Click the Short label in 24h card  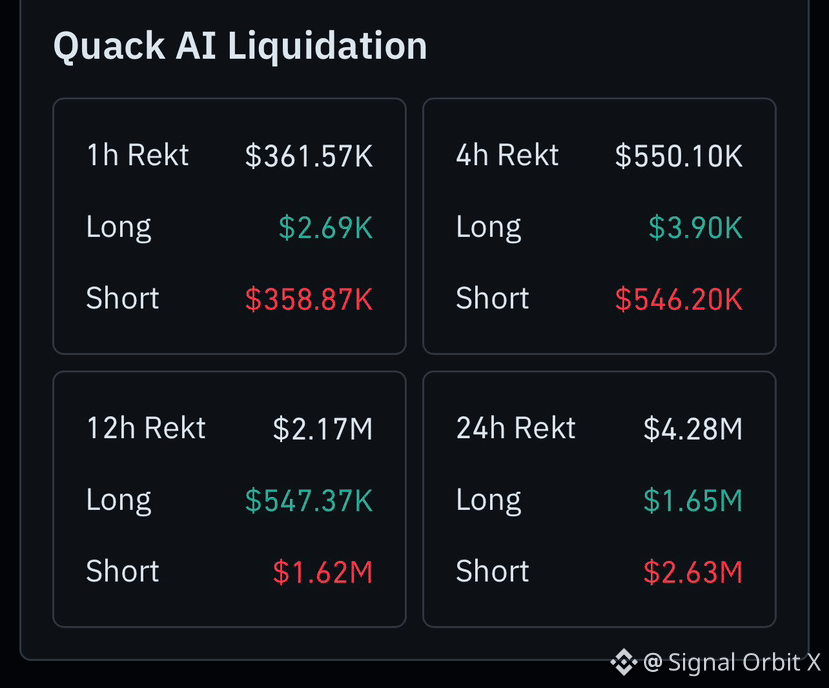(x=492, y=571)
